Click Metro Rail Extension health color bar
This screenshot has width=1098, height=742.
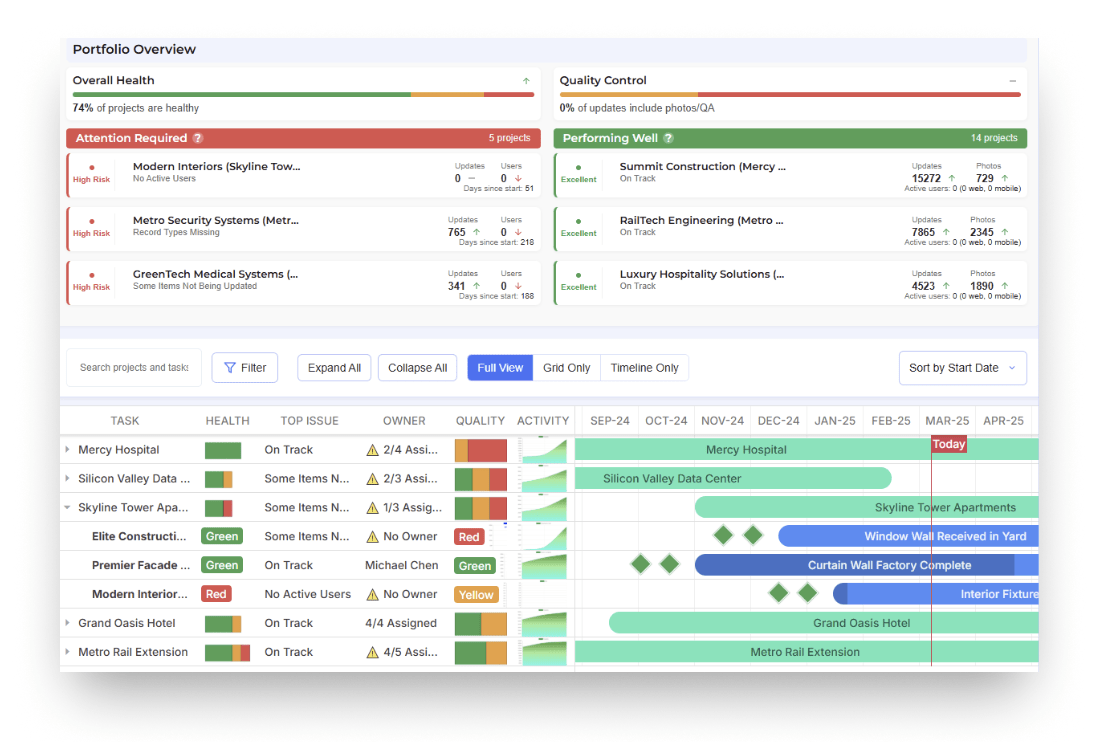pos(228,652)
